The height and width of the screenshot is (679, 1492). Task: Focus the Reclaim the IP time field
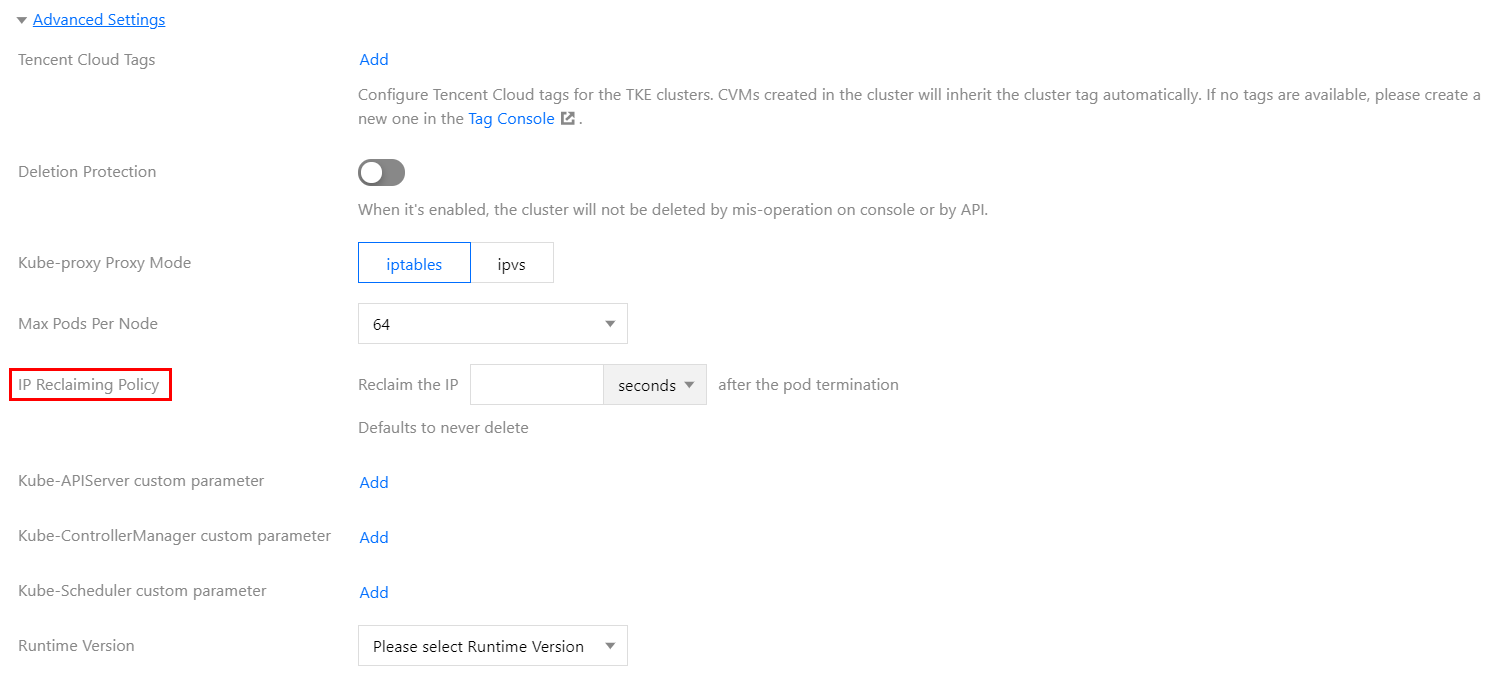tap(536, 385)
